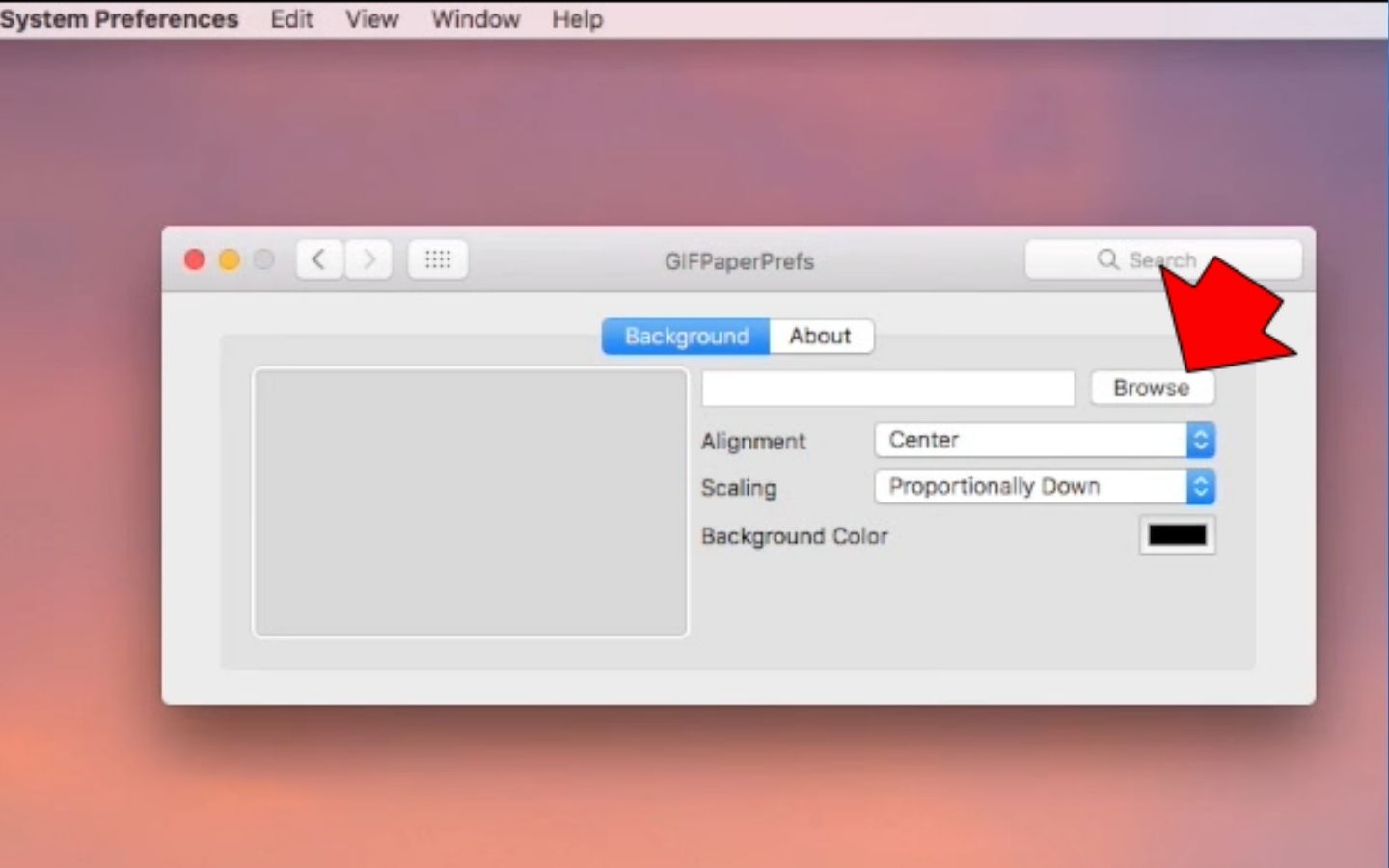
Task: Click the gray zoom window button
Action: tap(264, 259)
